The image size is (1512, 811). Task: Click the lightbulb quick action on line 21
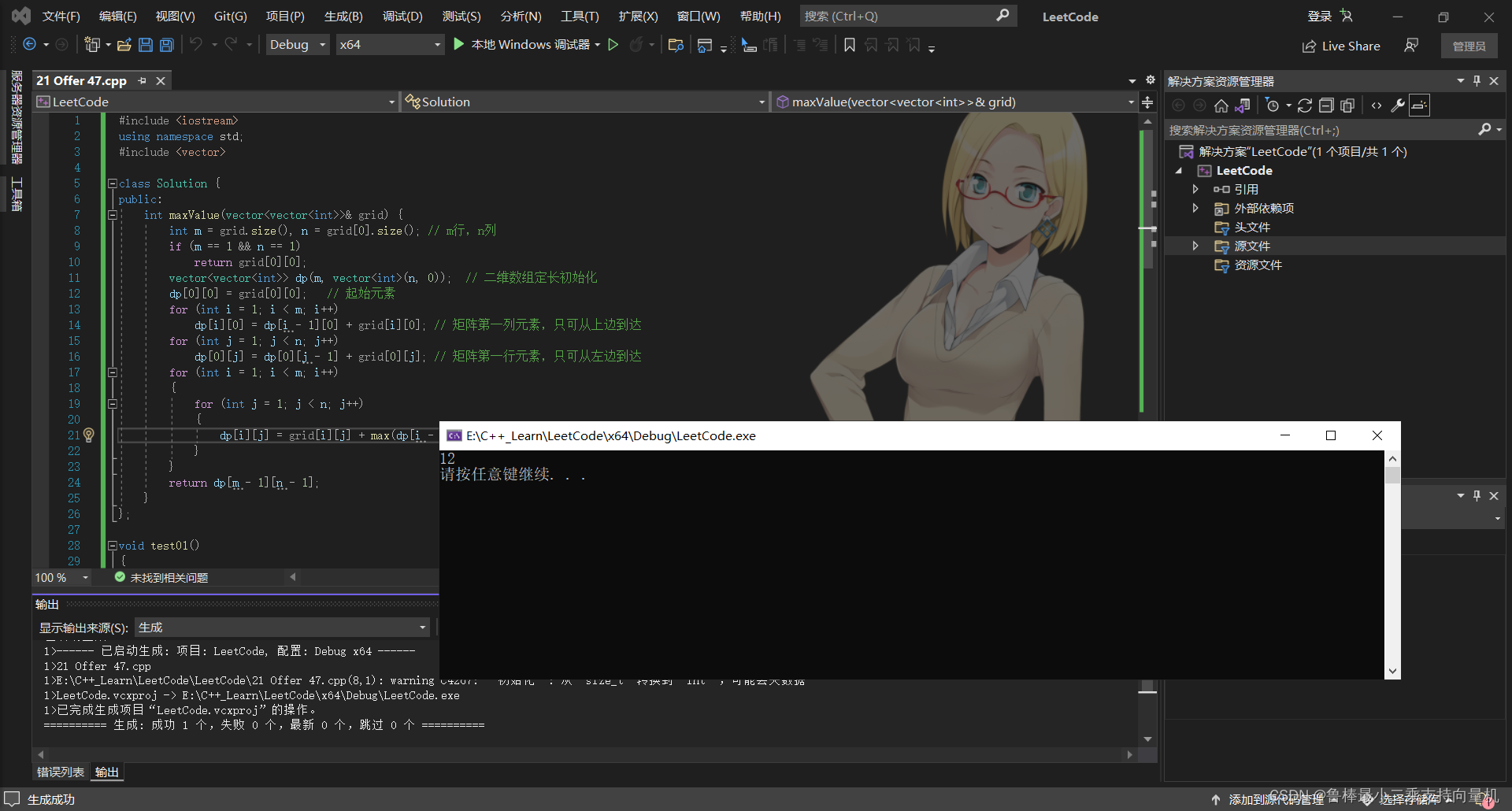tap(89, 435)
